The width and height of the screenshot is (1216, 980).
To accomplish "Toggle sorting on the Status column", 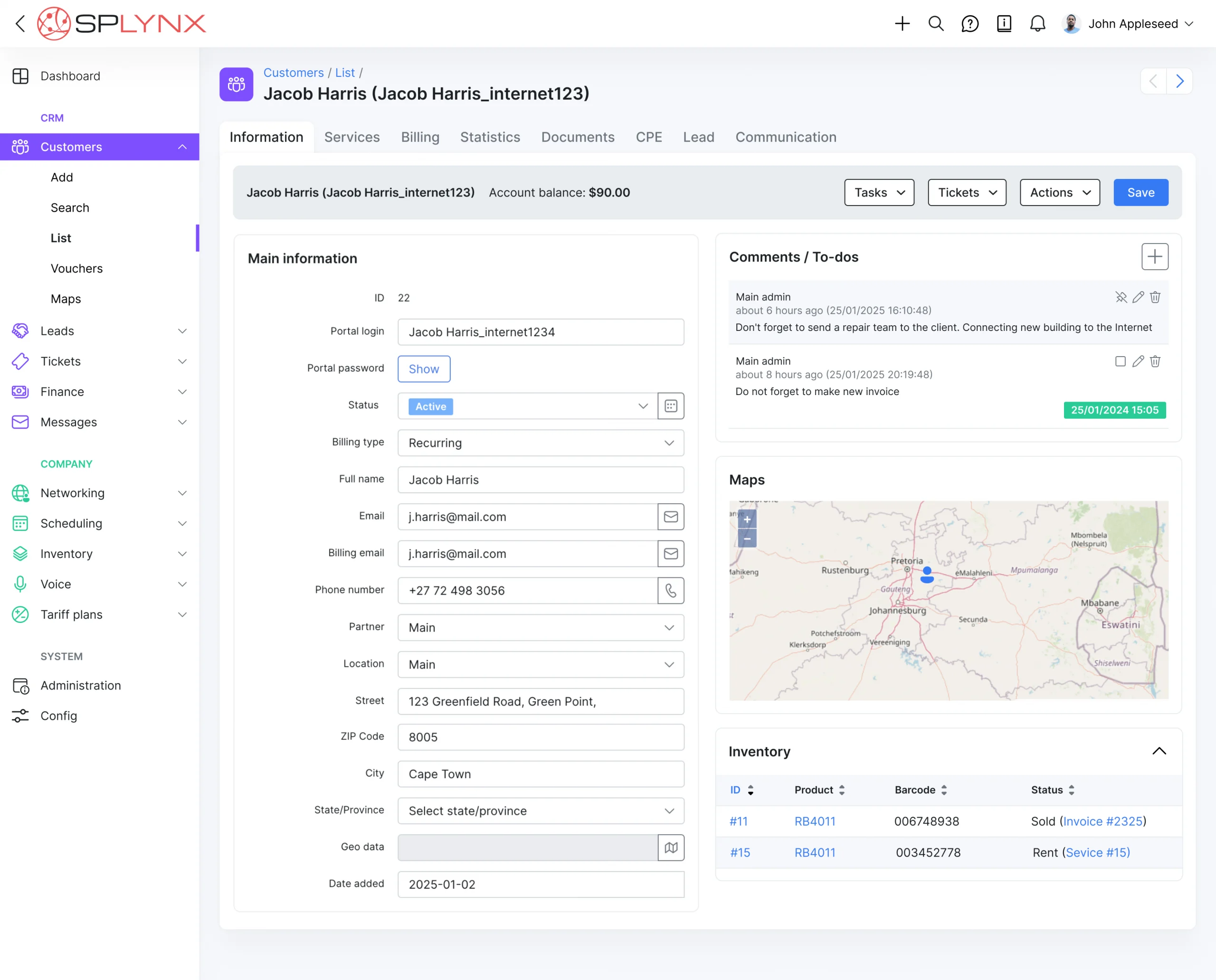I will (x=1071, y=790).
